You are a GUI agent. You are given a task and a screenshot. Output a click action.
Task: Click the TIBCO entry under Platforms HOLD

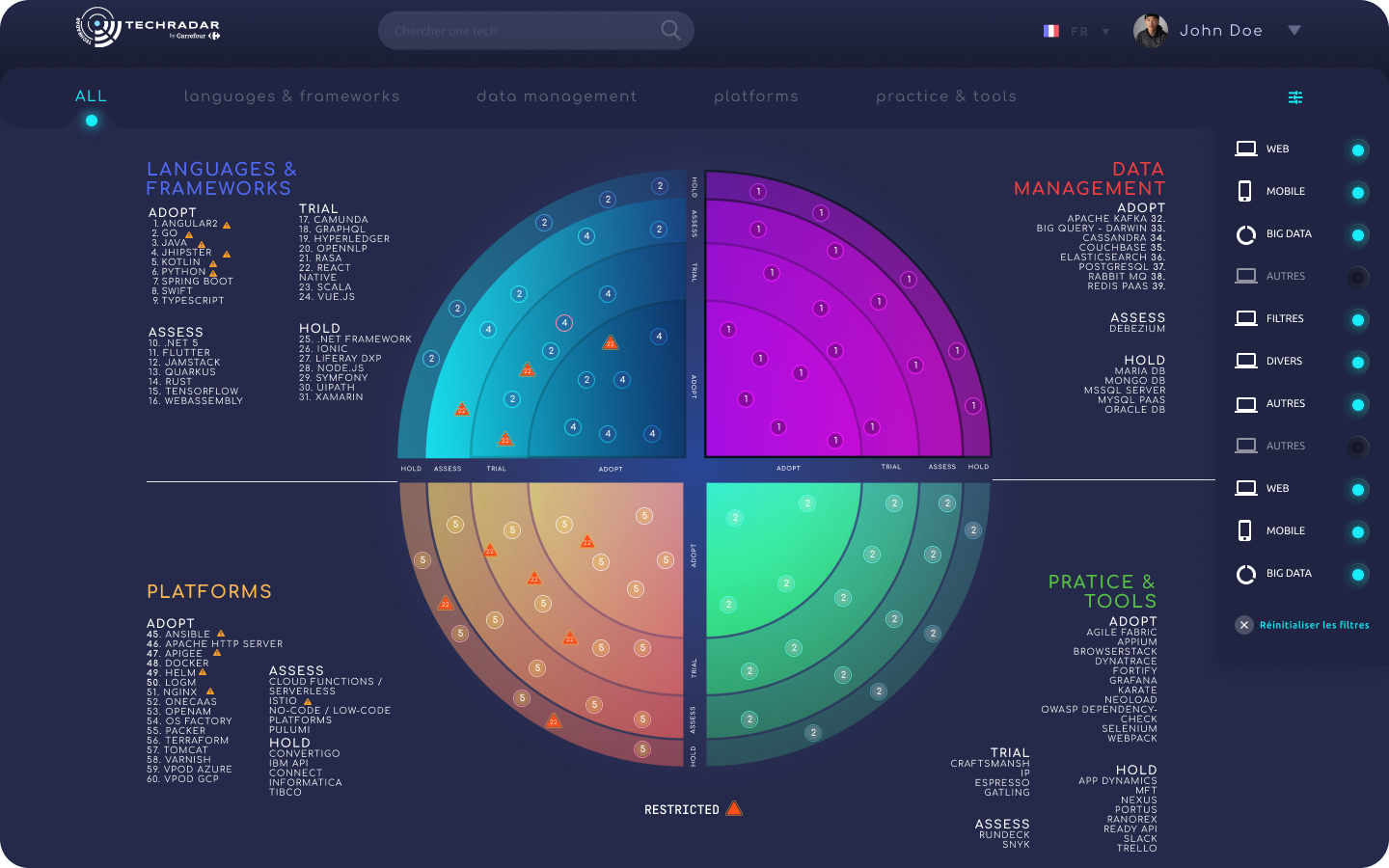[x=286, y=793]
